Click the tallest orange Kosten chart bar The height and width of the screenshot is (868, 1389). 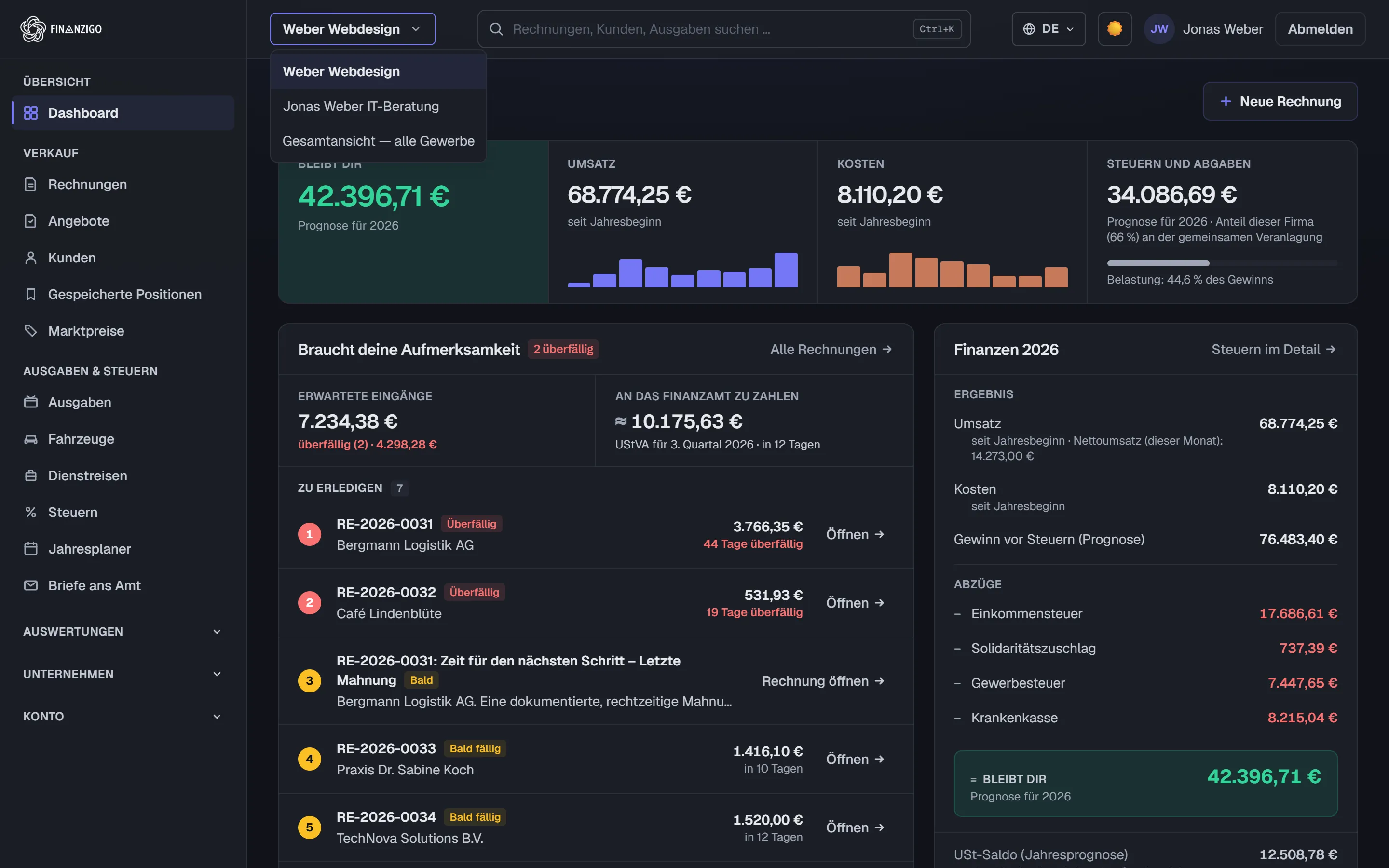coord(900,270)
